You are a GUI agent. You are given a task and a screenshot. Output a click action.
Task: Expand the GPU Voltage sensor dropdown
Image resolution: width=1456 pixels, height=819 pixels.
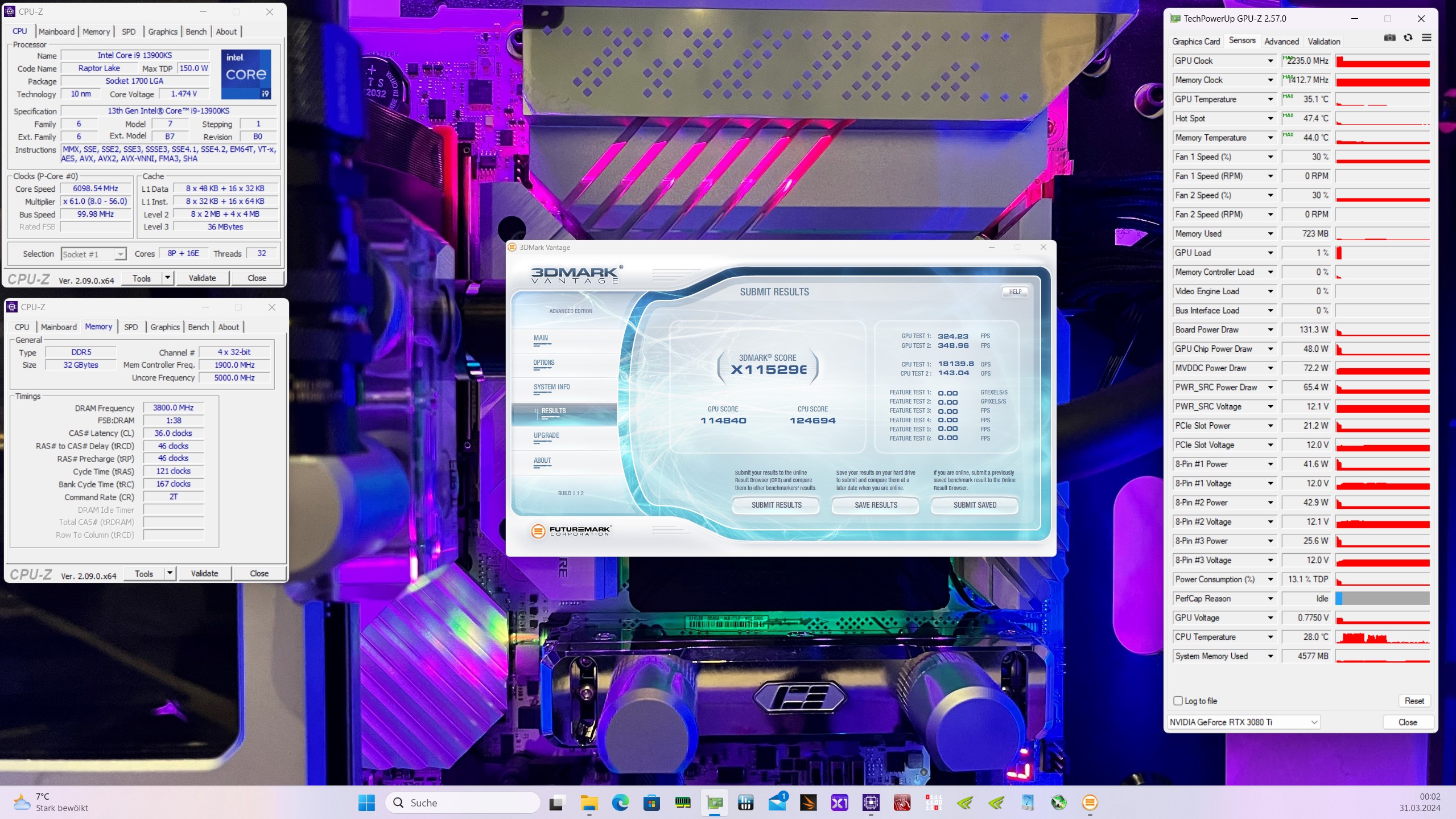1270,618
